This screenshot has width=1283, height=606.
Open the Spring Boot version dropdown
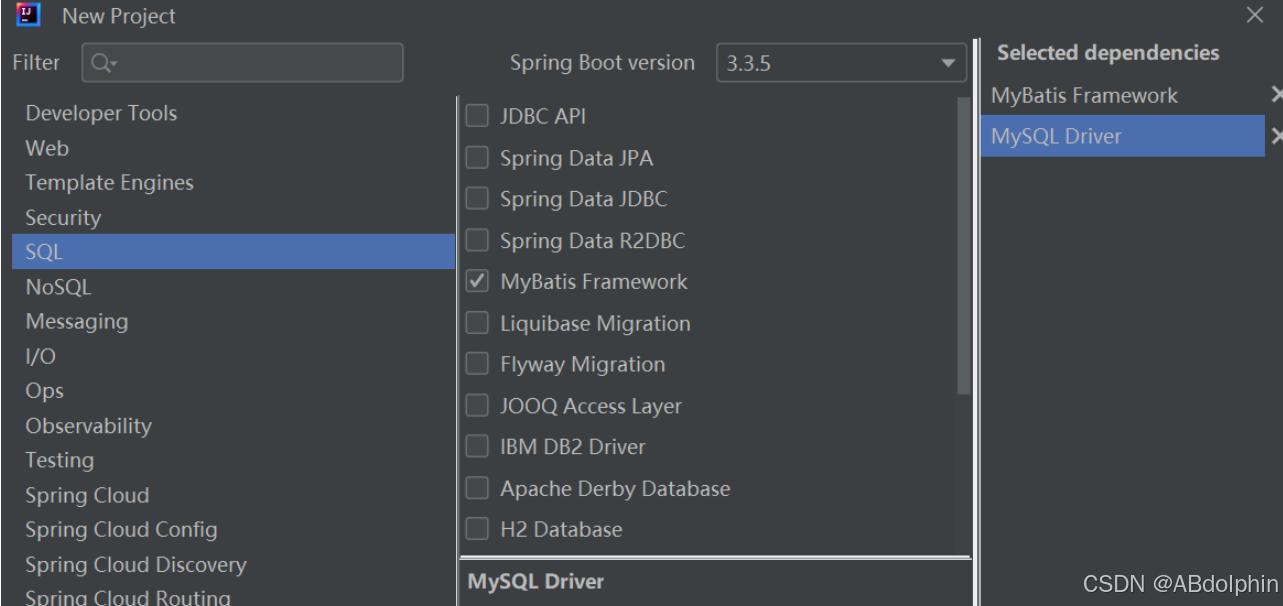pyautogui.click(x=841, y=63)
